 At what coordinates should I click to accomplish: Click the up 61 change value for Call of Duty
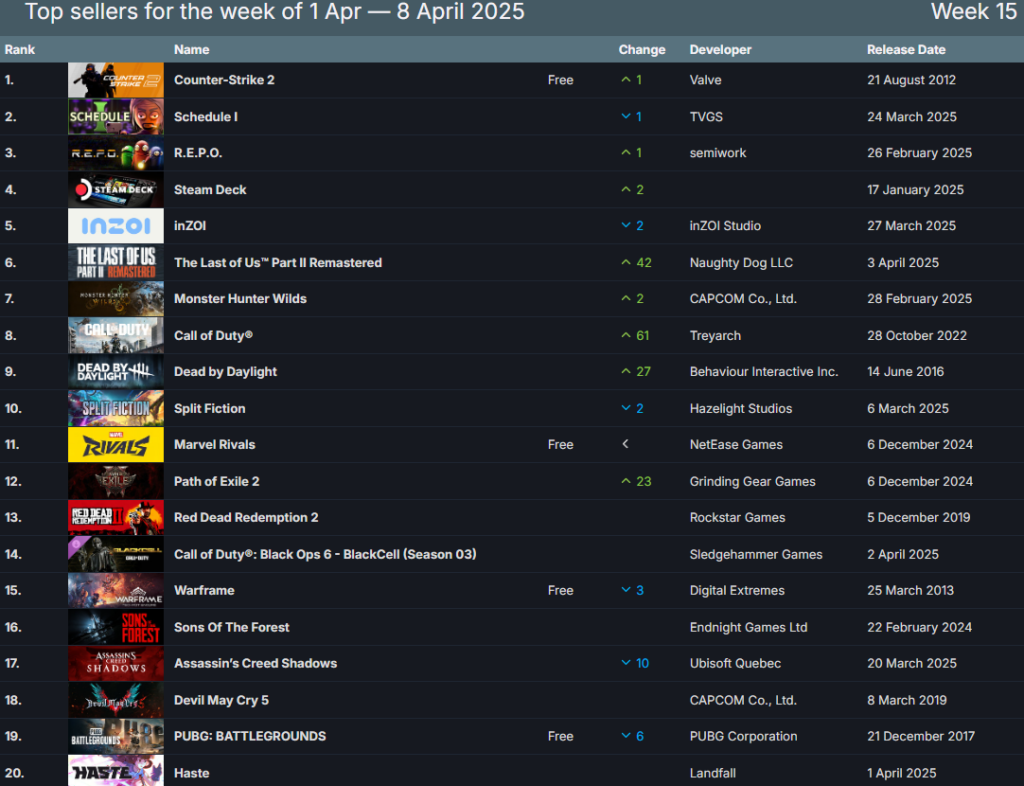[x=635, y=336]
